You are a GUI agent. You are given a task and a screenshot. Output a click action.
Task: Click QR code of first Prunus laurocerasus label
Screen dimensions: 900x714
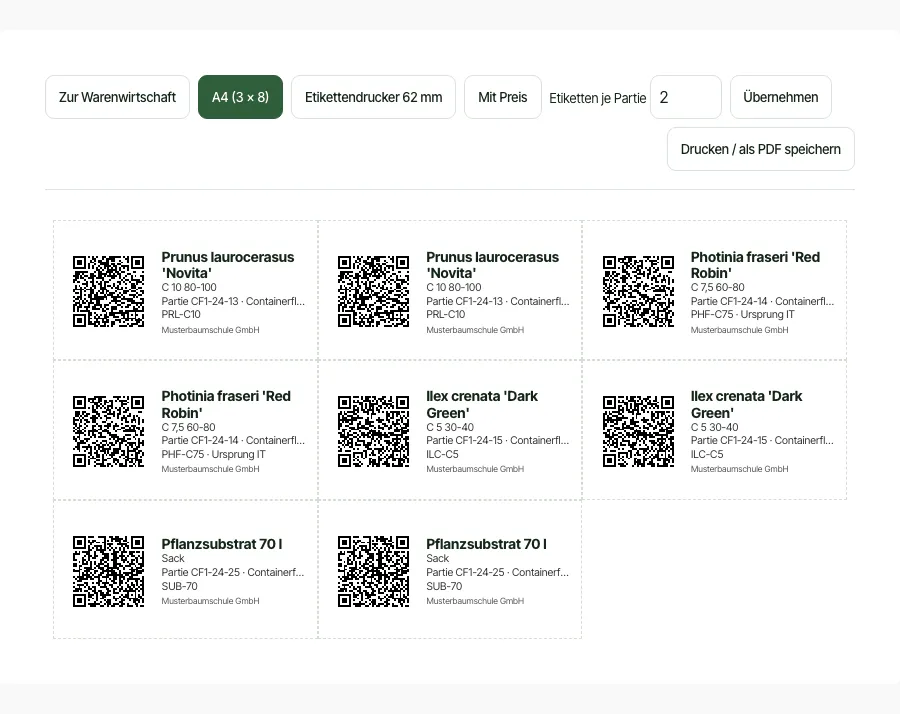pyautogui.click(x=108, y=292)
